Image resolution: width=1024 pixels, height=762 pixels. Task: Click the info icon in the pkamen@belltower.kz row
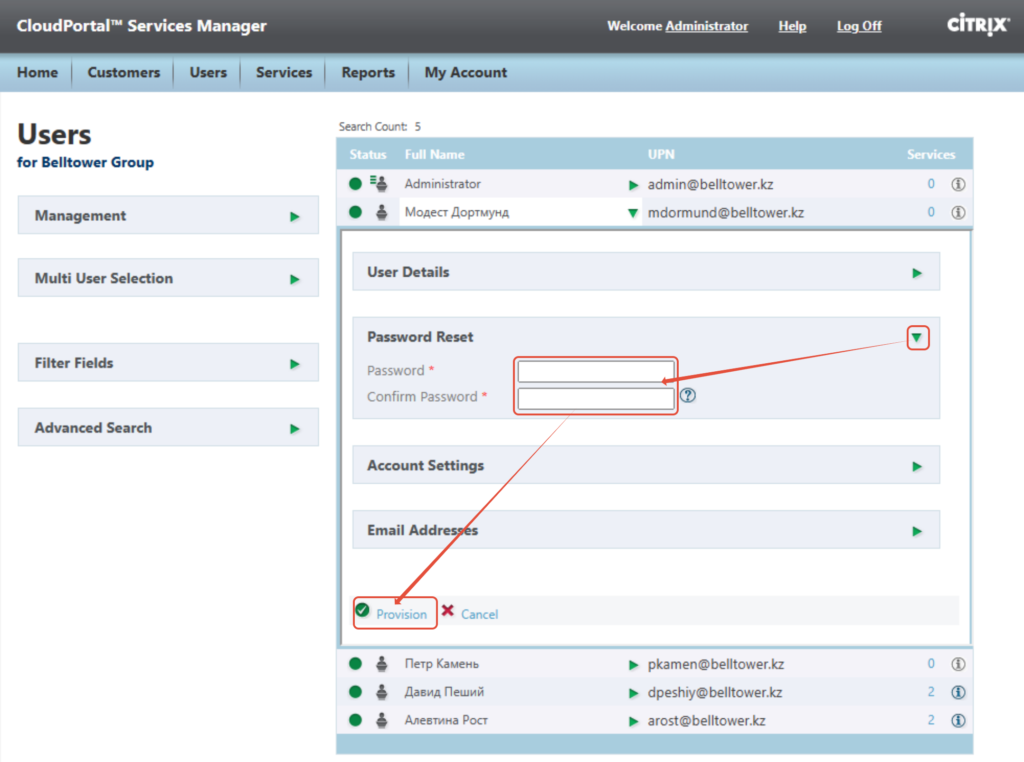pos(958,664)
